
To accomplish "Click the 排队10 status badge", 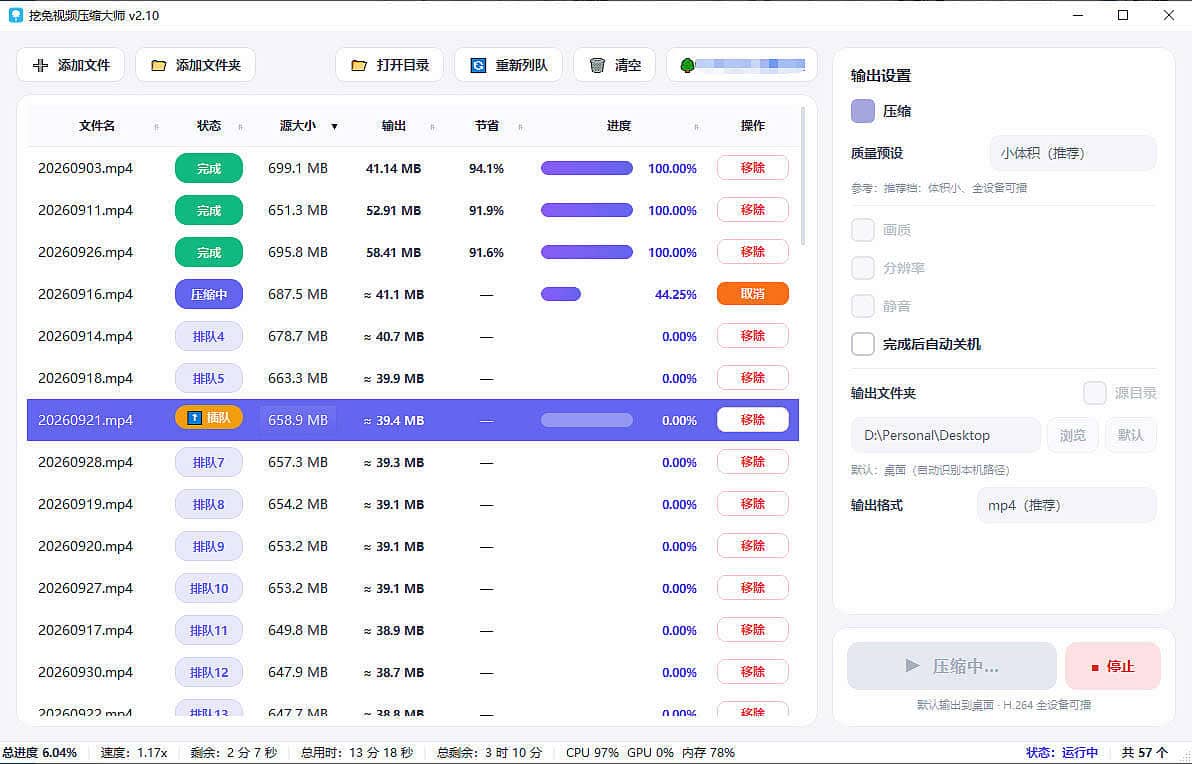I will point(209,588).
